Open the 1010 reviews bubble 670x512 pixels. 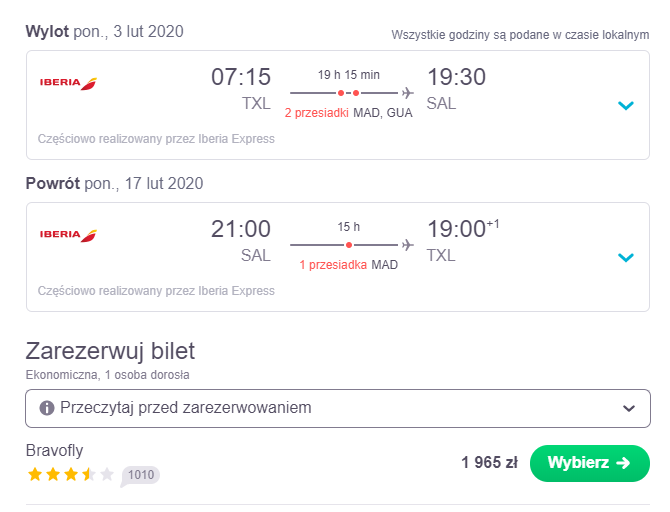click(141, 475)
